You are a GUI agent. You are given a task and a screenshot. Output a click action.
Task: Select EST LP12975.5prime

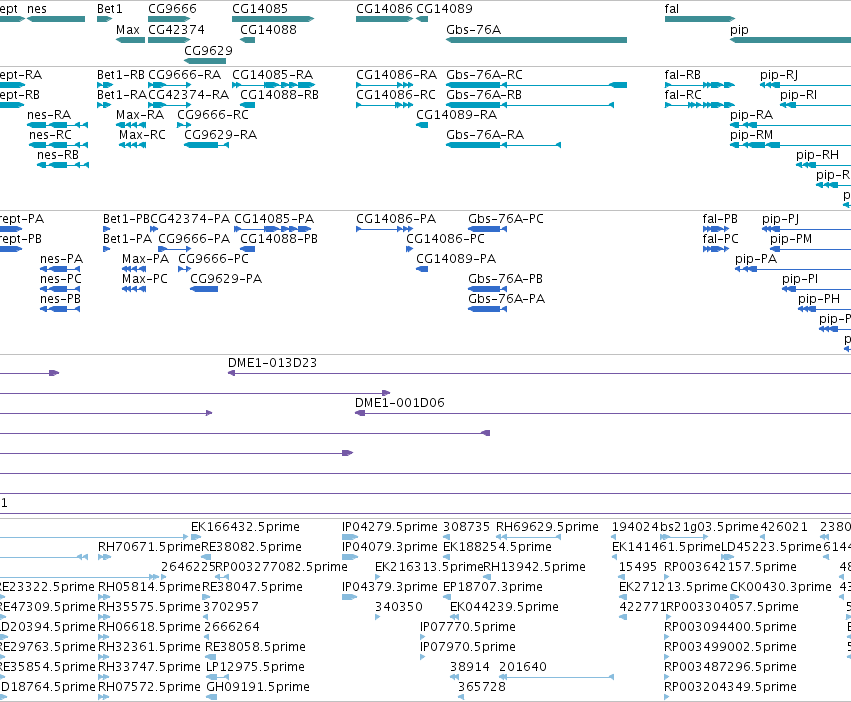(256, 667)
